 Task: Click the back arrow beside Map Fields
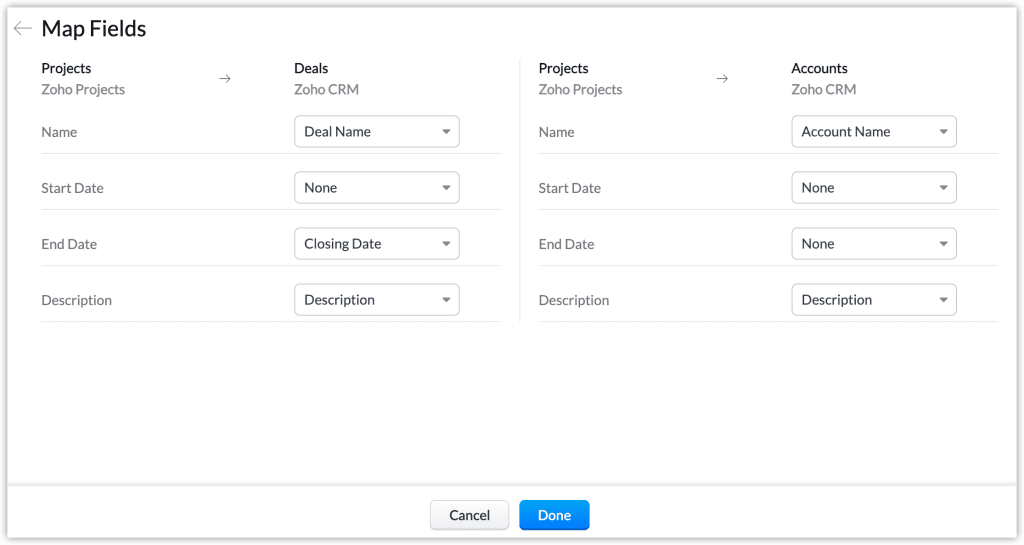(x=22, y=29)
